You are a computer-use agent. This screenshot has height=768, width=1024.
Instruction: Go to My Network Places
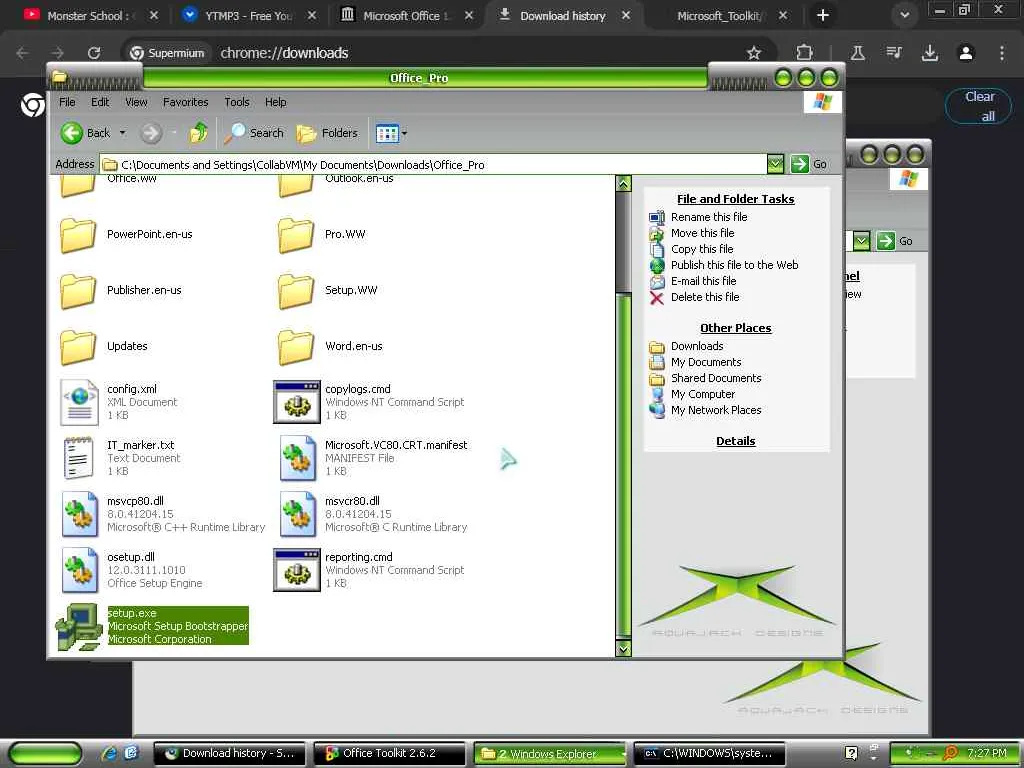click(x=716, y=410)
